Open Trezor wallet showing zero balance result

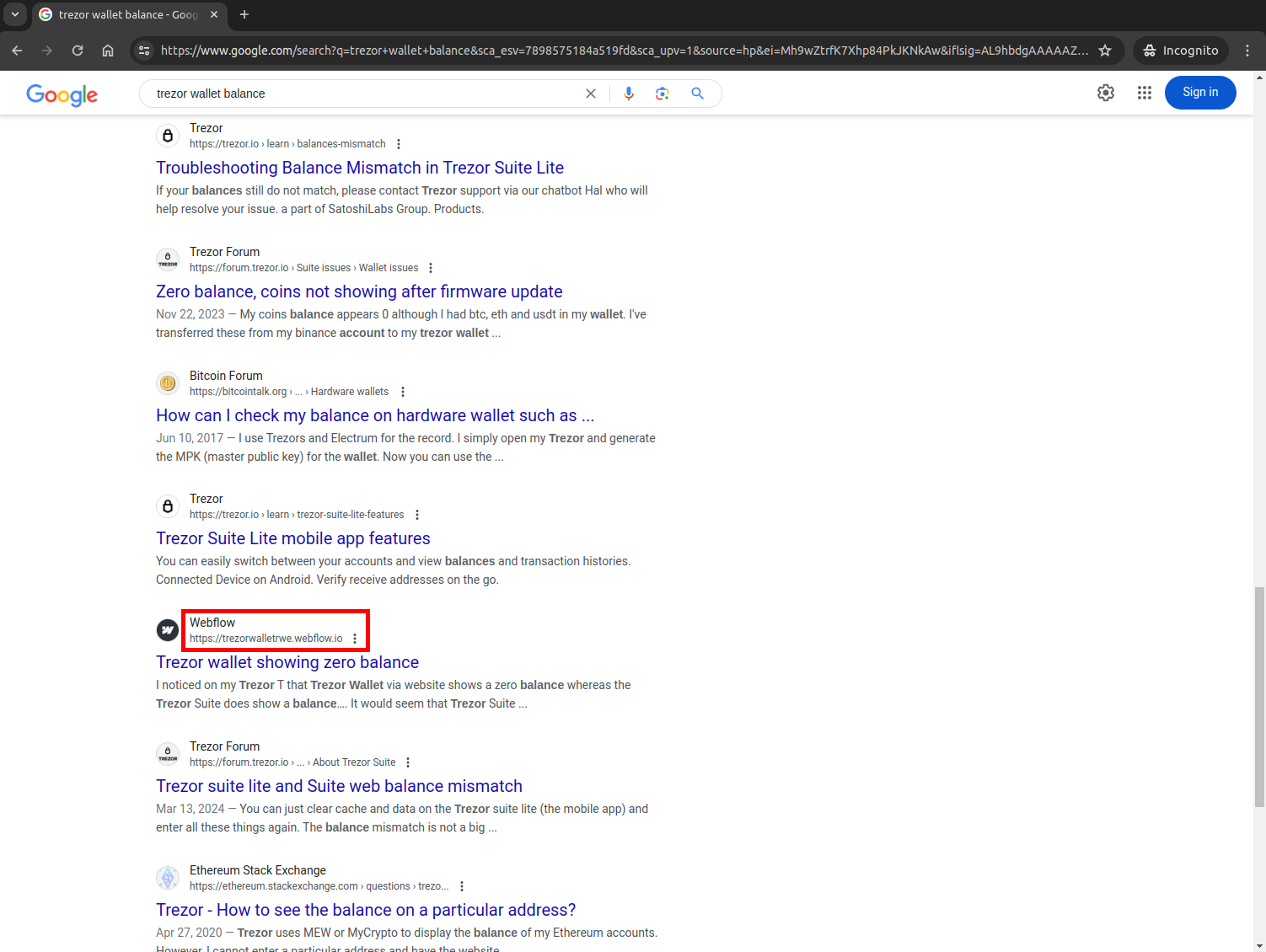pos(287,662)
